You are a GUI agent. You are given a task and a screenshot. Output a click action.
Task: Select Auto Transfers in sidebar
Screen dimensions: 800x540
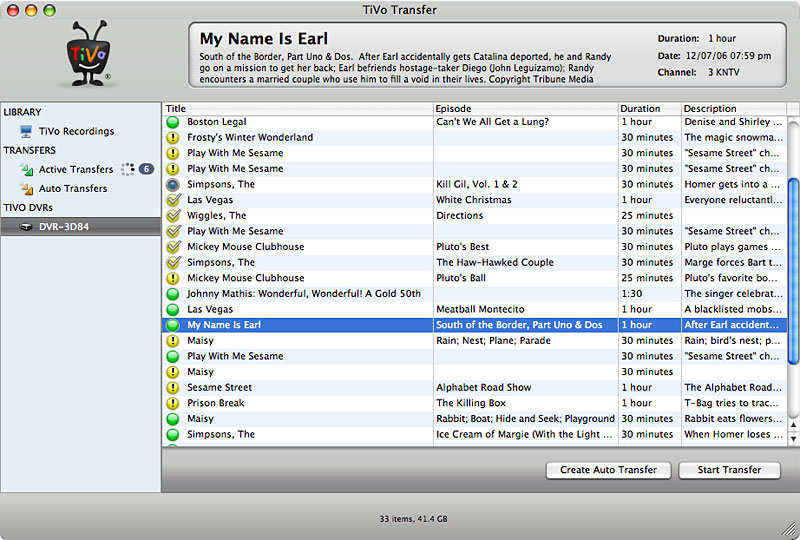(73, 189)
